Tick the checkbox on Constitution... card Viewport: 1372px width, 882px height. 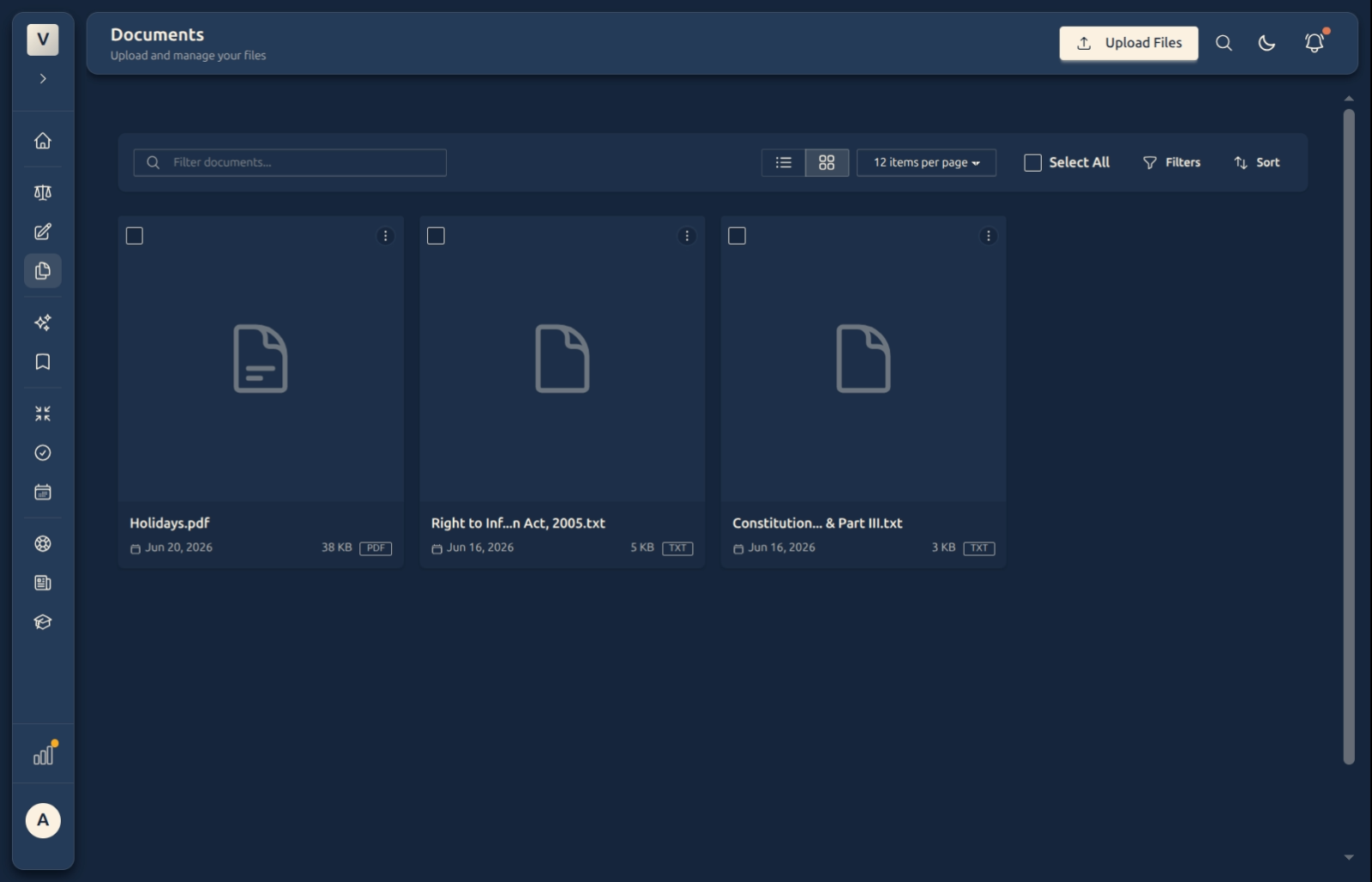click(x=737, y=236)
